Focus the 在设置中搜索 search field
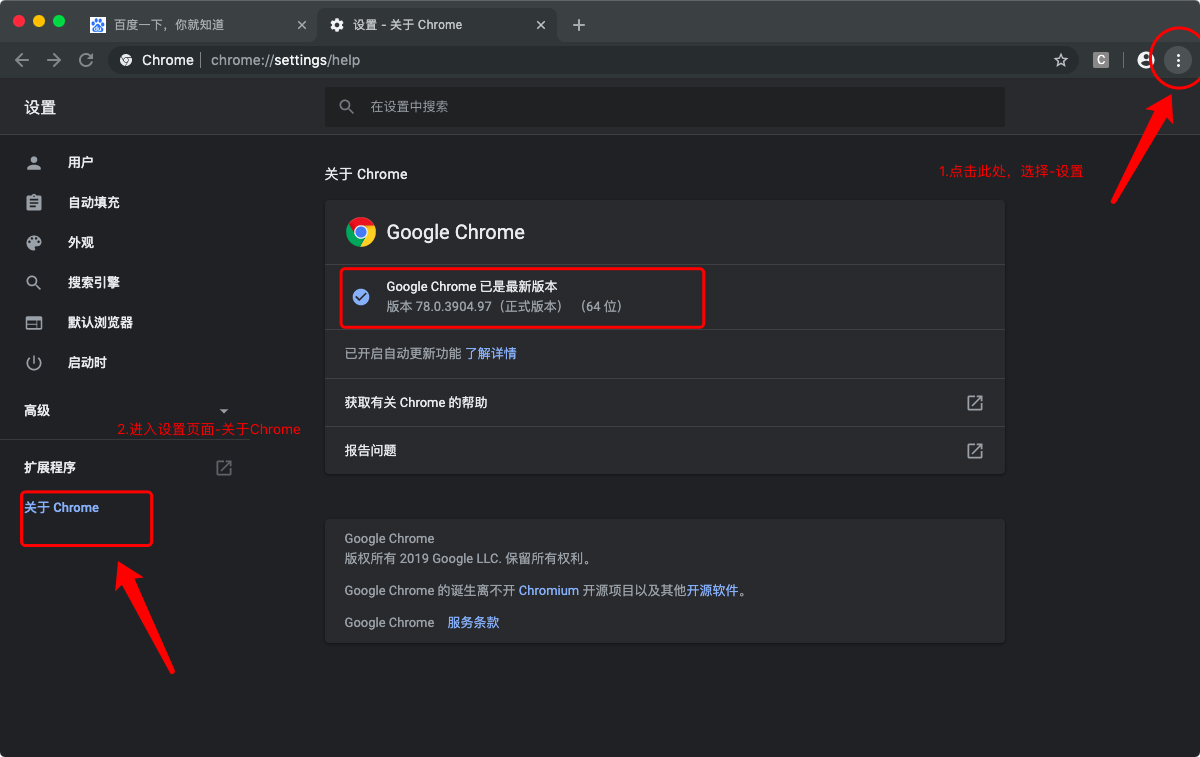The image size is (1200, 757). 664,106
